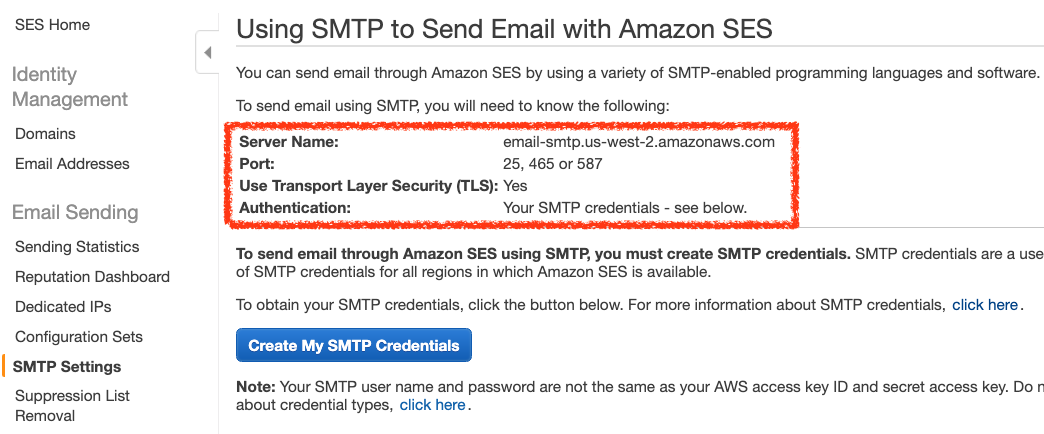Select Dedicated IPs in the sidebar
Image resolution: width=1044 pixels, height=434 pixels.
pos(63,307)
